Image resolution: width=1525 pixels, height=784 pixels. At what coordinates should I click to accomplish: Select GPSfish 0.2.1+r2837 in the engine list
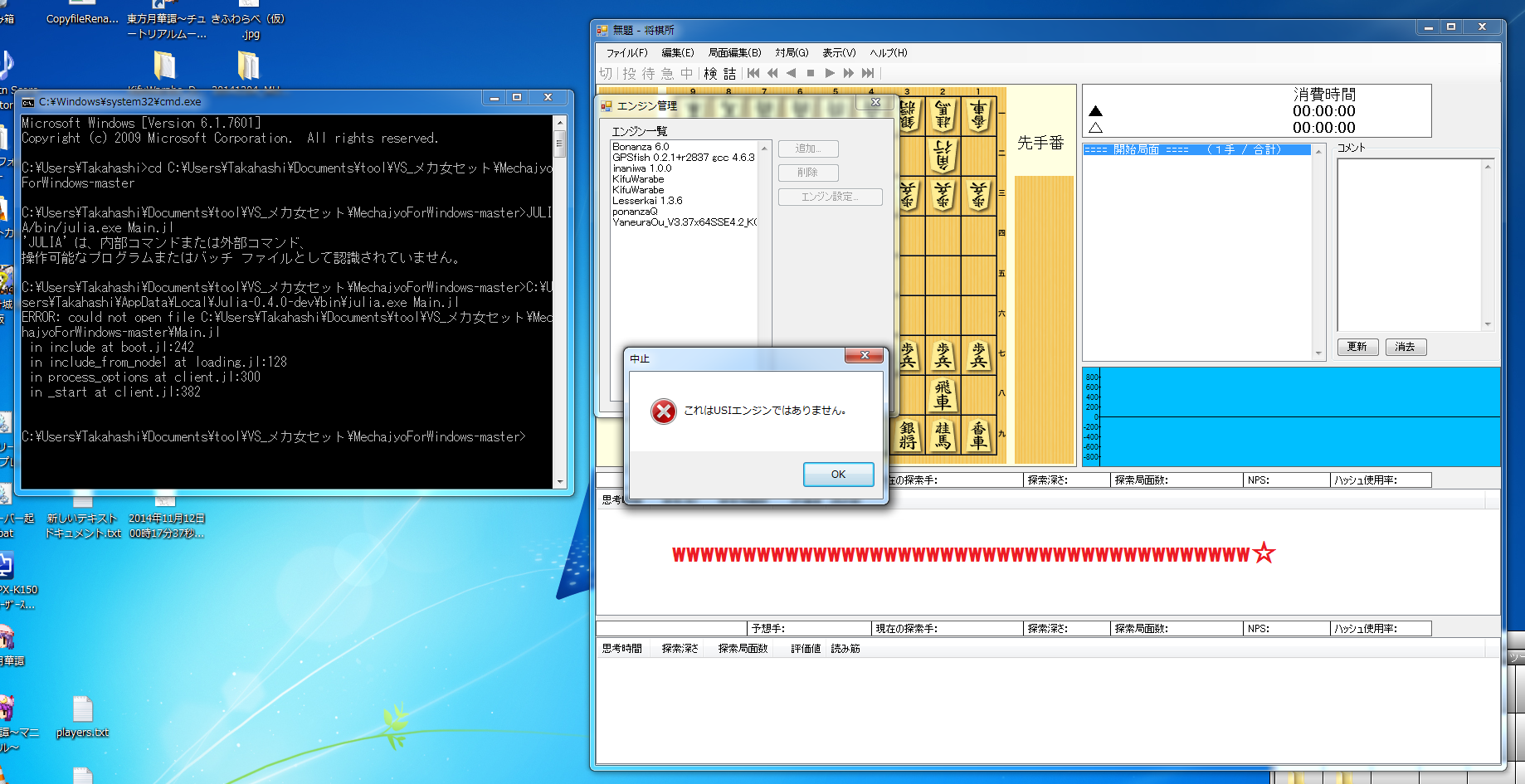[684, 158]
